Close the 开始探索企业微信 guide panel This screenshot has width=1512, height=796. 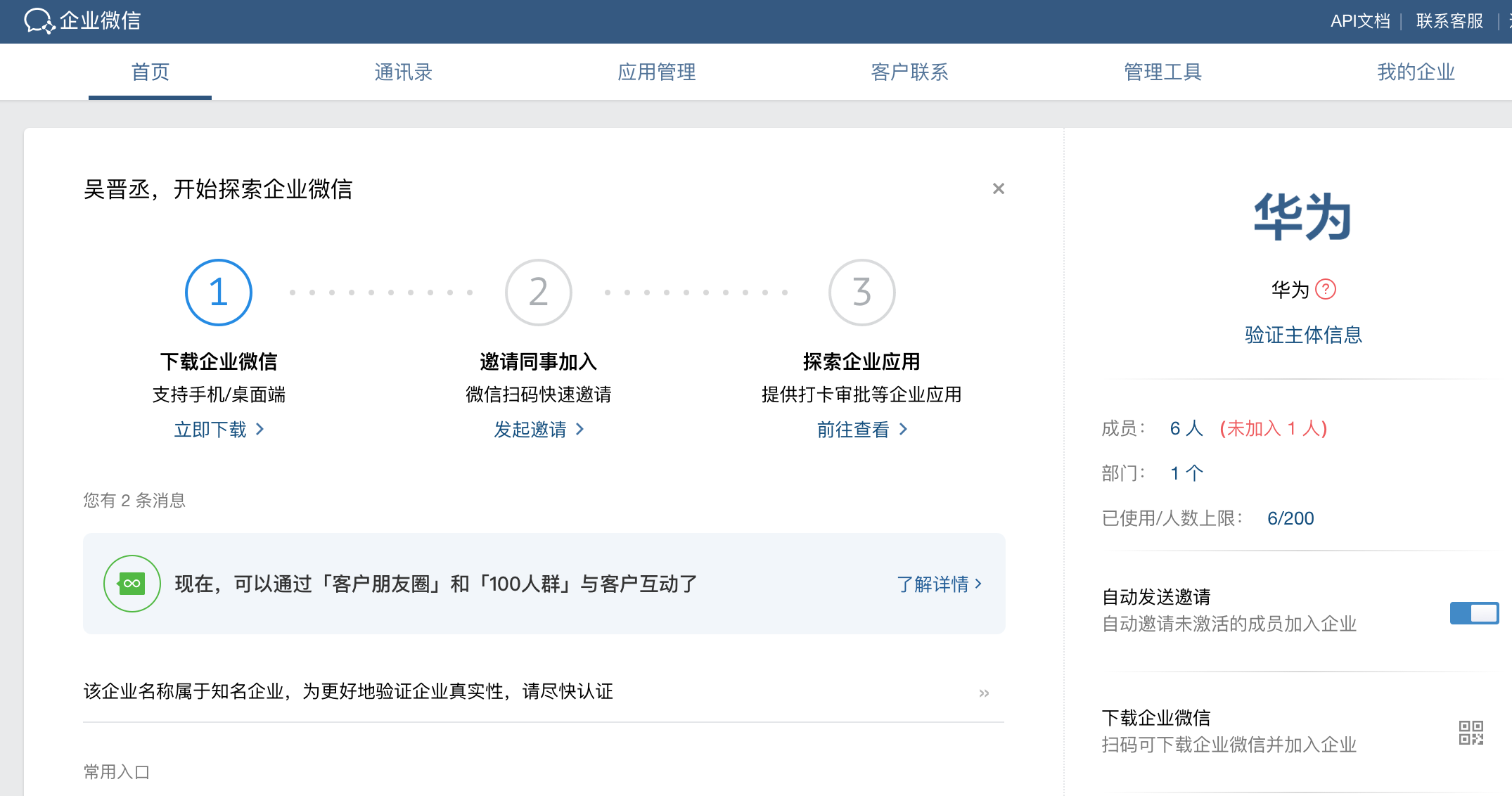click(998, 188)
